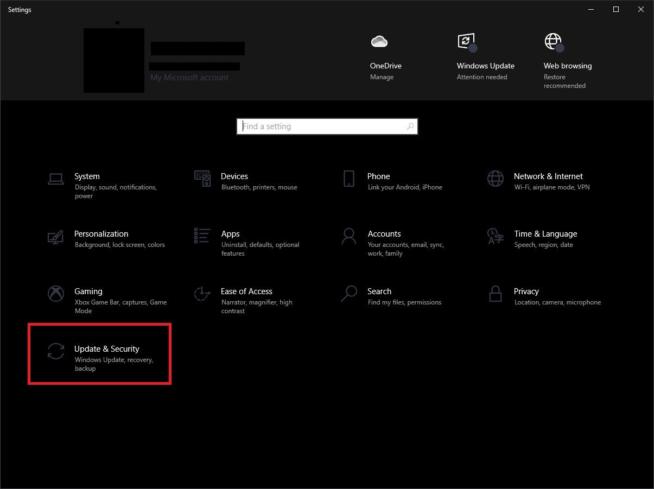Click 'Bluetooth, printers, mouse' description
The image size is (654, 489).
259,187
